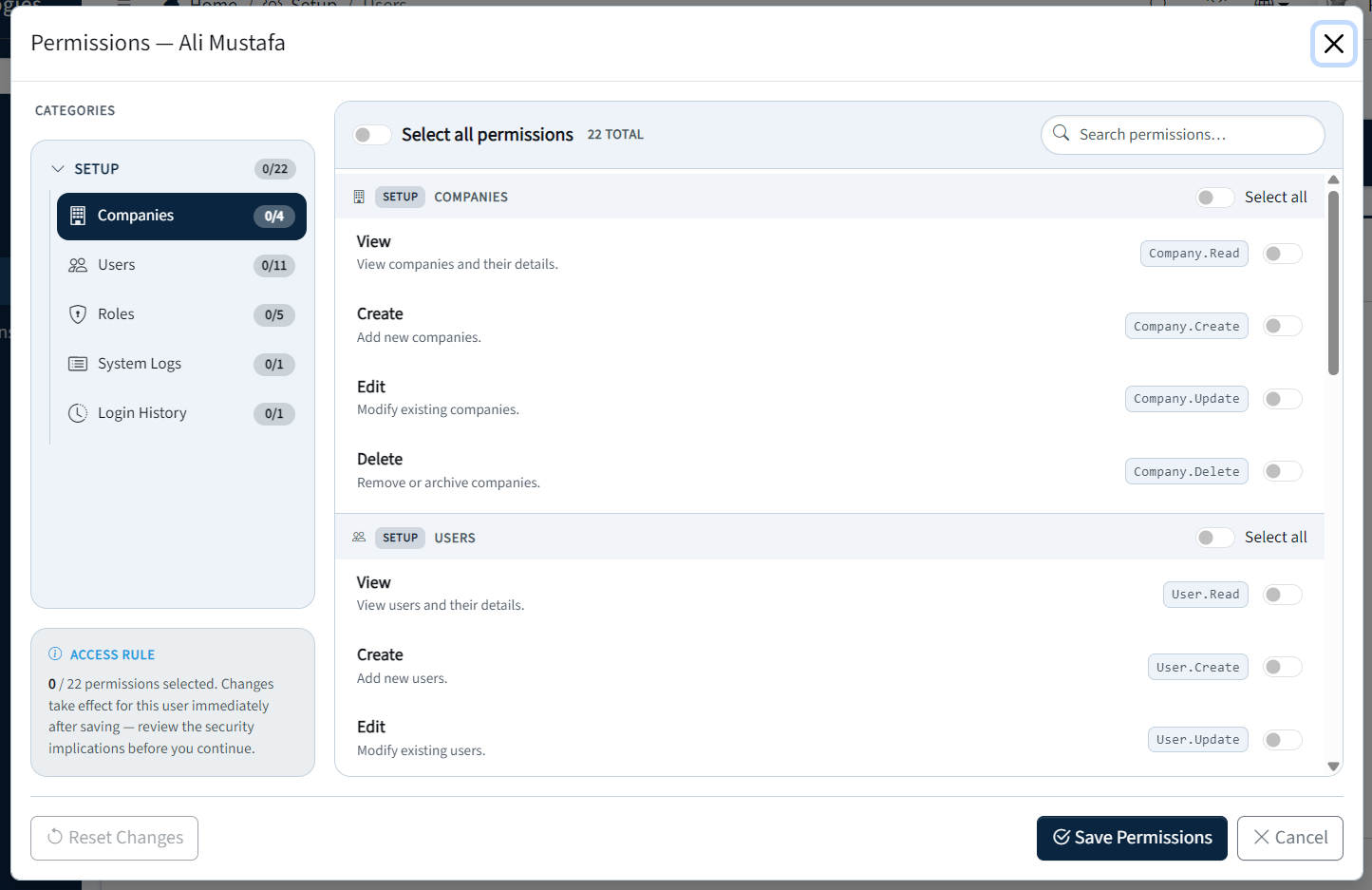This screenshot has width=1372, height=890.
Task: Click the System Logs list icon
Action: [x=78, y=364]
